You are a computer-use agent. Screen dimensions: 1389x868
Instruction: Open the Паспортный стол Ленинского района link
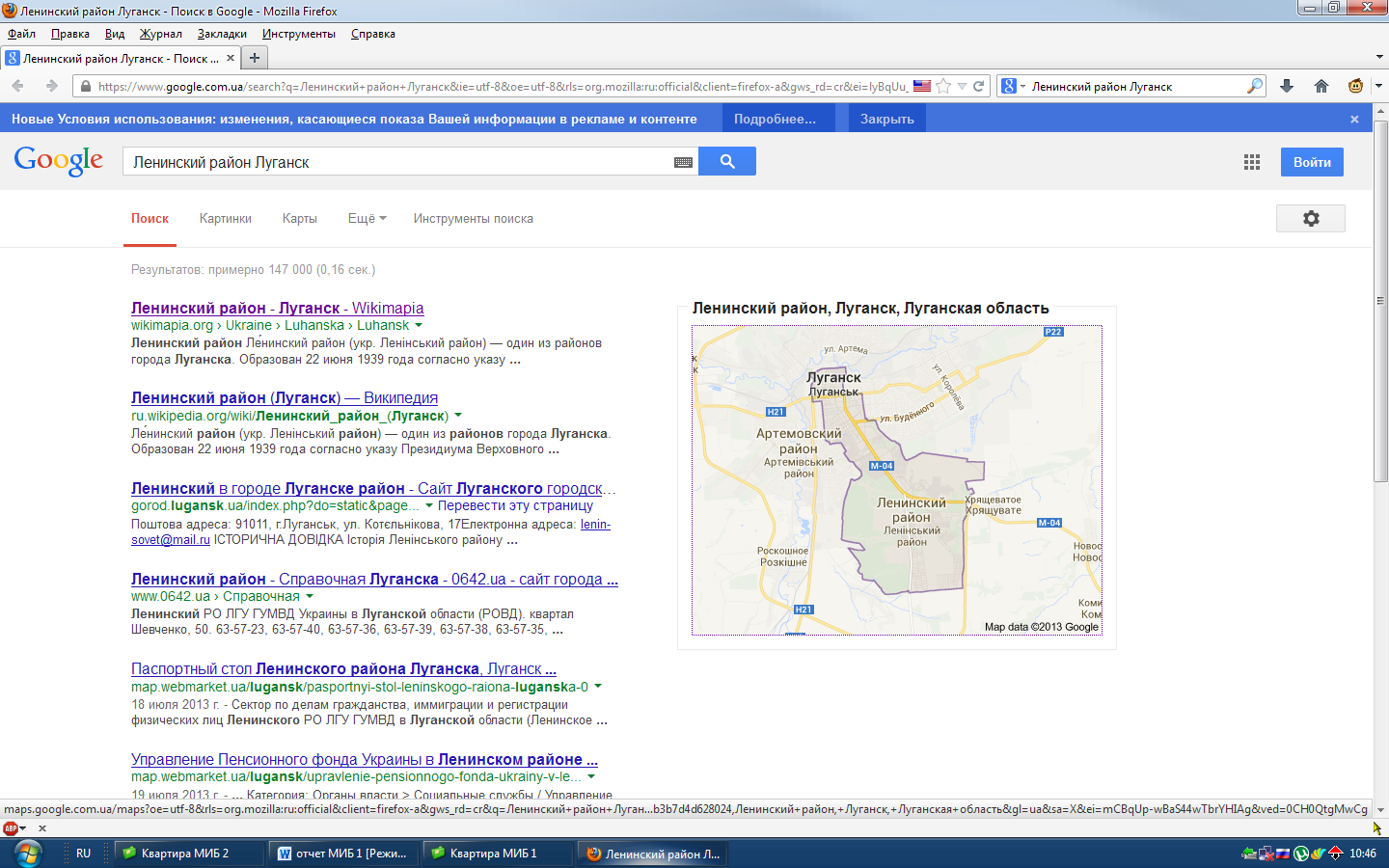coord(343,668)
